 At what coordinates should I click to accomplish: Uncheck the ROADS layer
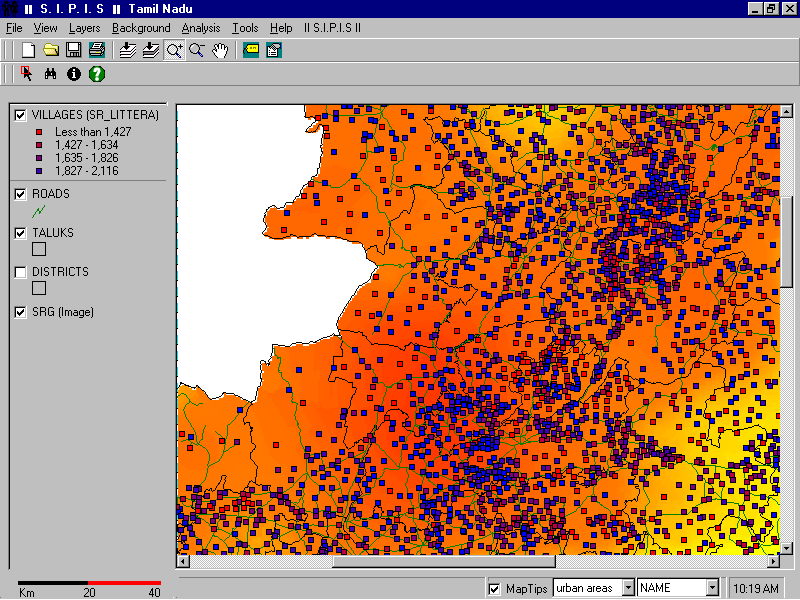tap(20, 194)
